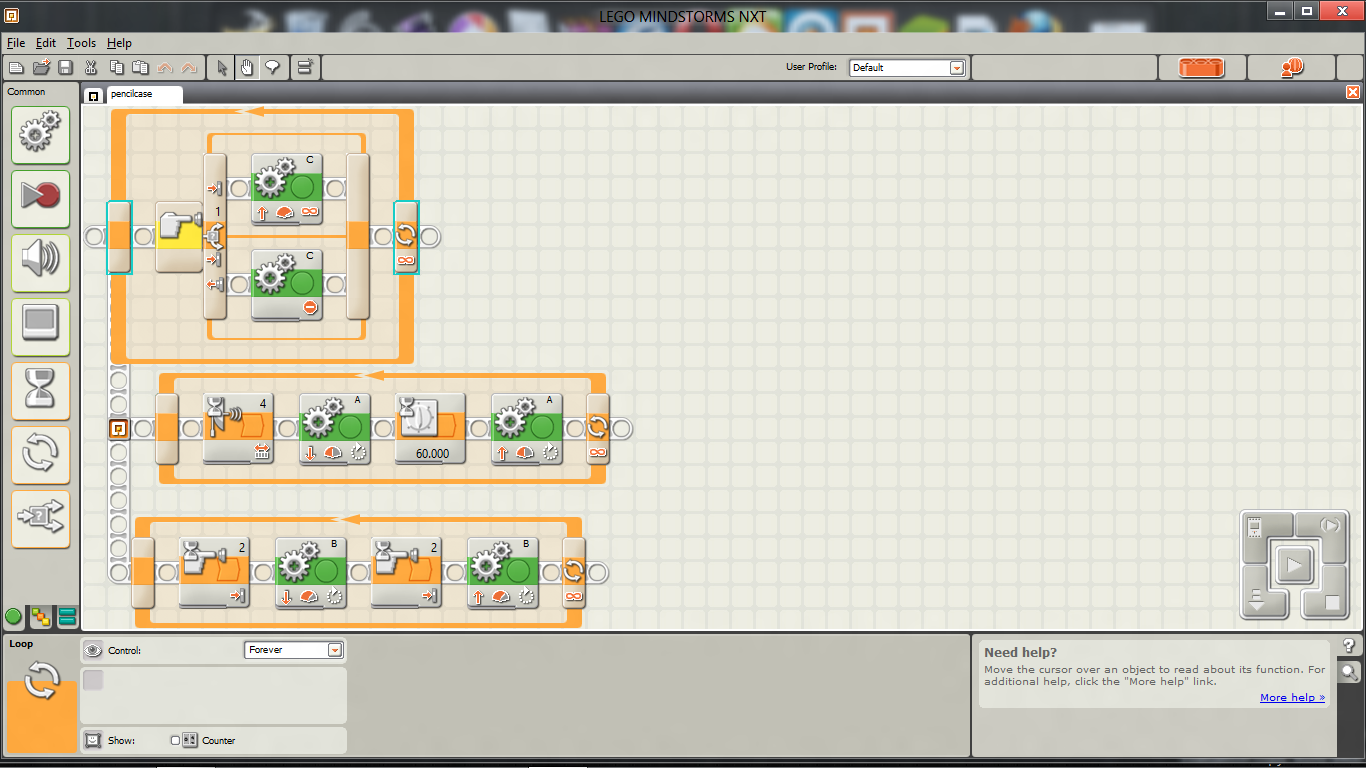Select the Comment speech bubble tool
The height and width of the screenshot is (769, 1366).
pos(272,68)
